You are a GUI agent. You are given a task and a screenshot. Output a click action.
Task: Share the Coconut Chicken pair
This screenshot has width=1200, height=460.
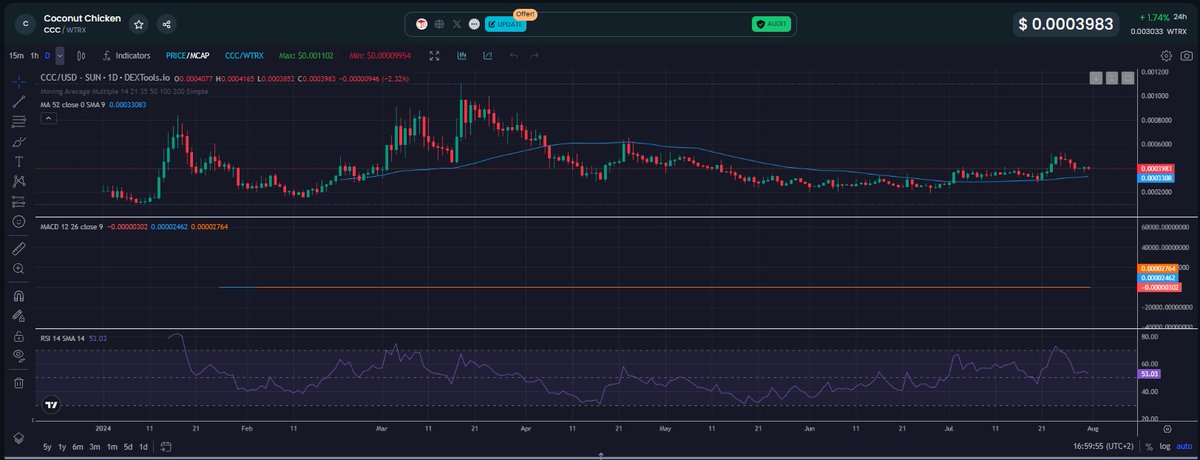166,23
